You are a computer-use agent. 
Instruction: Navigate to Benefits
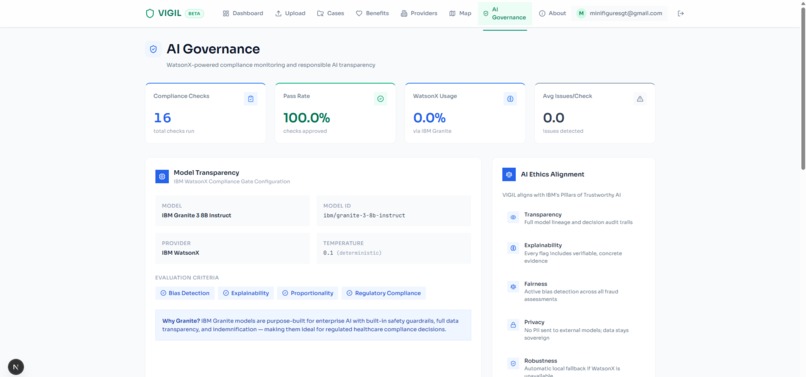click(x=372, y=13)
